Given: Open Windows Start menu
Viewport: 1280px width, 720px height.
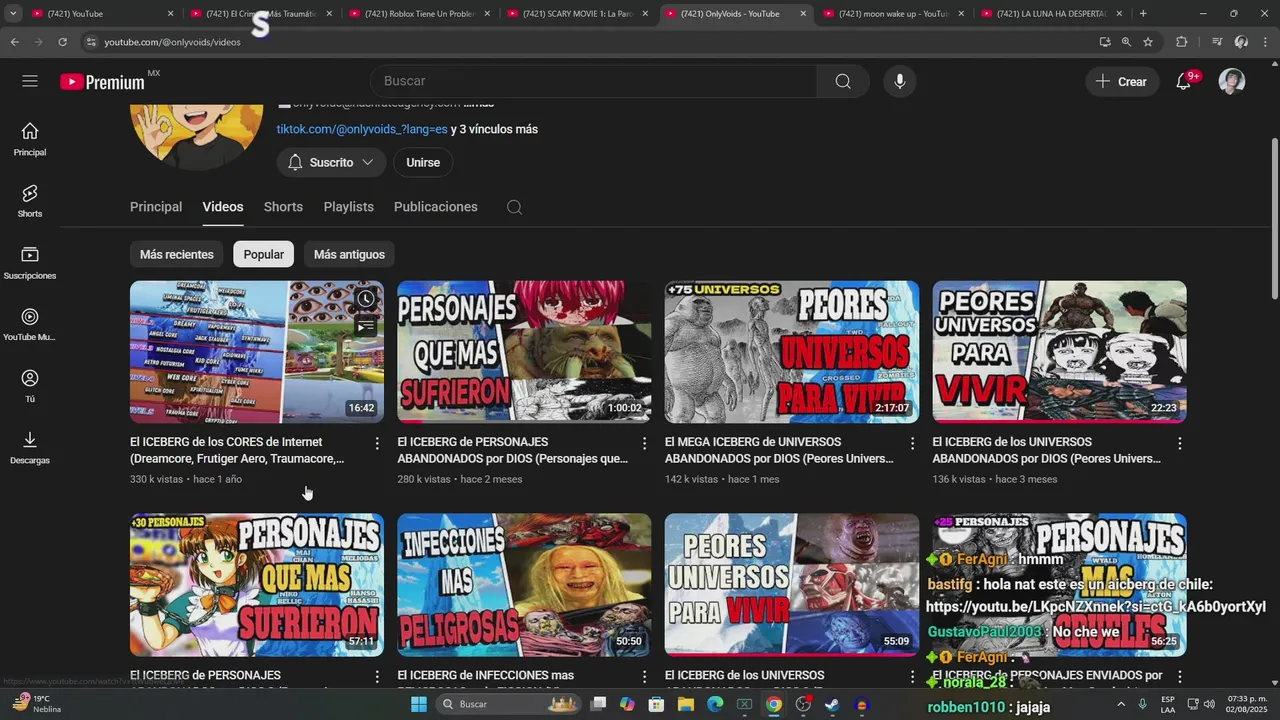Looking at the screenshot, I should [419, 704].
